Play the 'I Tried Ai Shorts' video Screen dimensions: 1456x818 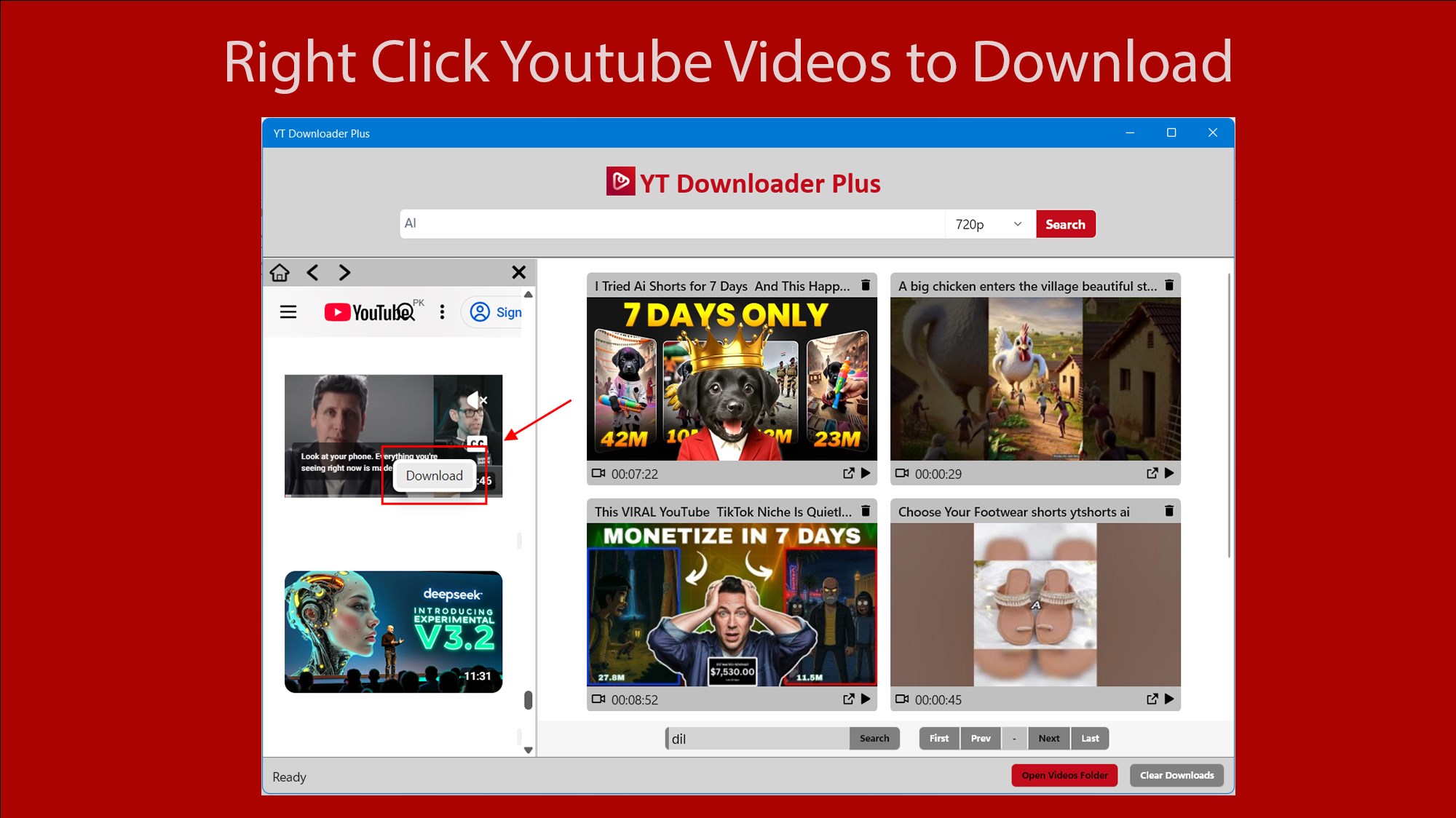(866, 473)
